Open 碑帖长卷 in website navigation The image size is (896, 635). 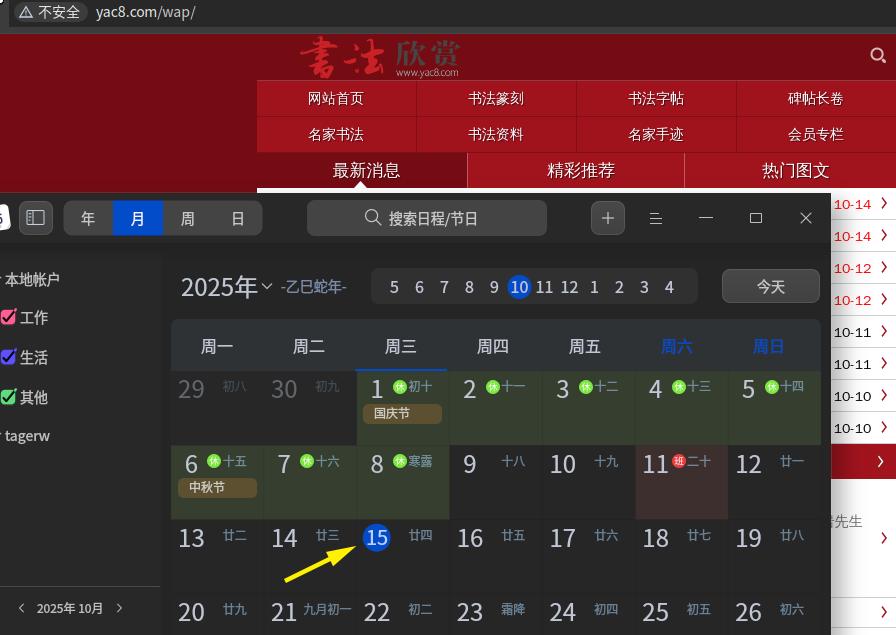tap(816, 99)
